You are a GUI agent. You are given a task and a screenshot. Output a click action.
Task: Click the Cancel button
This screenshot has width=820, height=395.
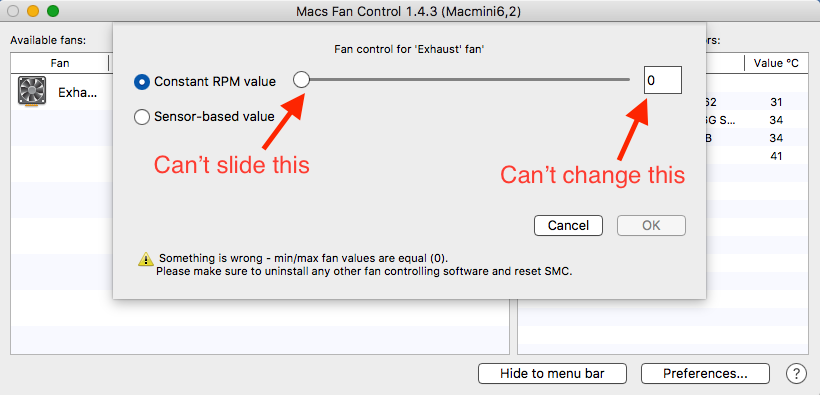coord(568,225)
